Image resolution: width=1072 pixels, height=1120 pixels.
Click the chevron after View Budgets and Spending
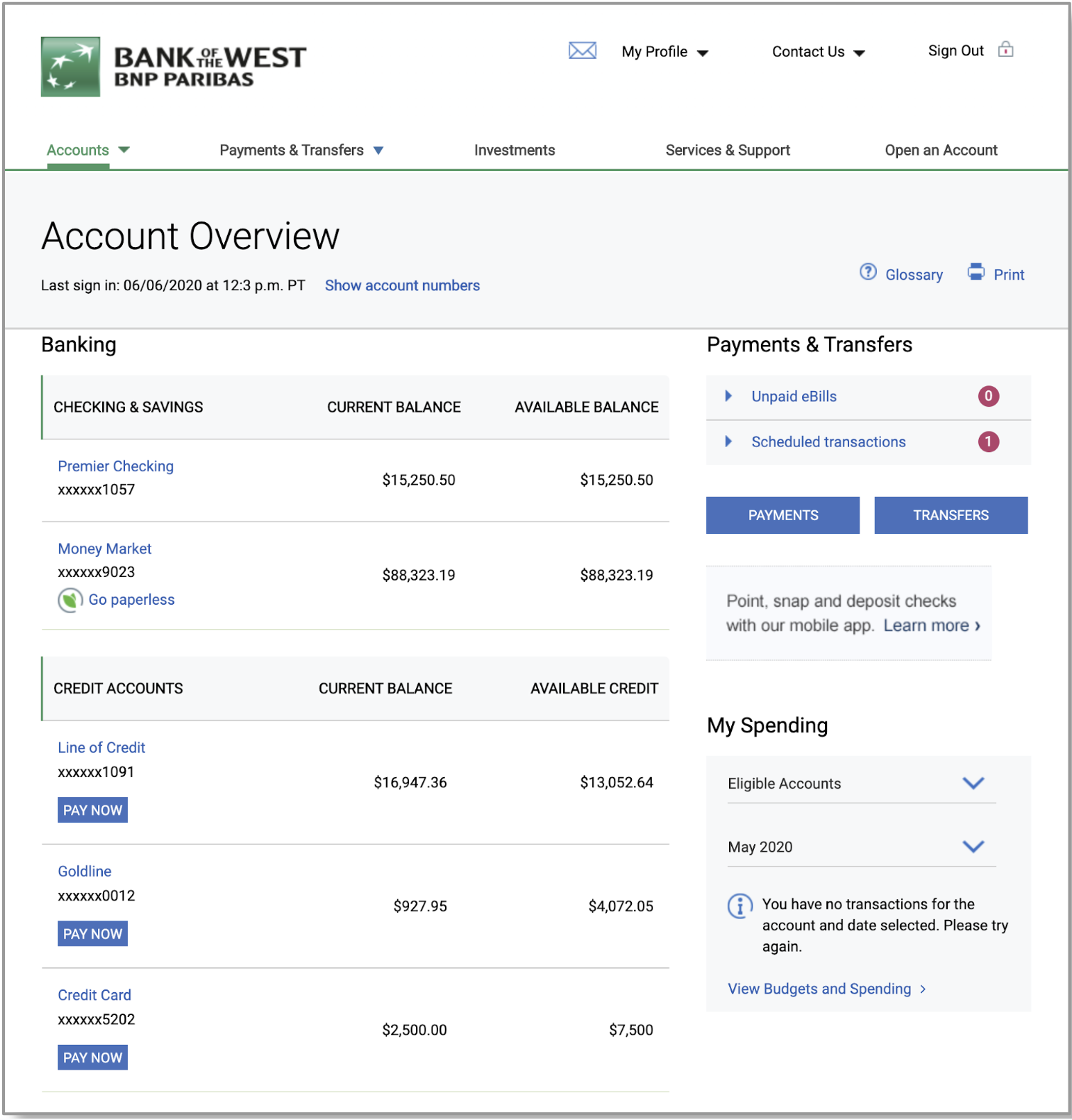(x=923, y=989)
